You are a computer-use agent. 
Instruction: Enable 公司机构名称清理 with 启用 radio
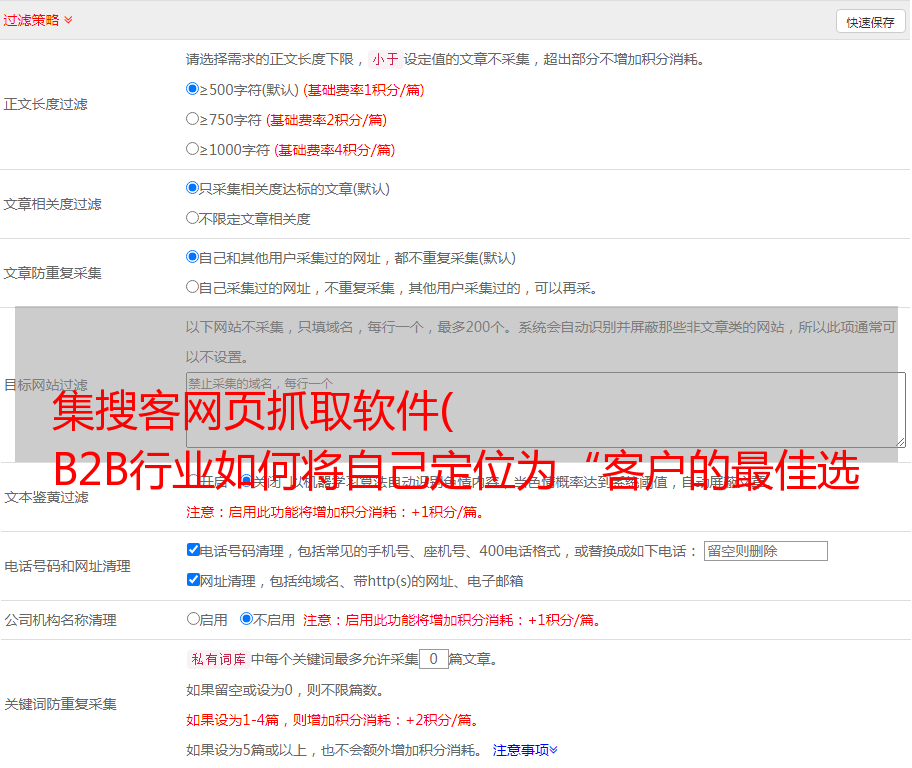(x=193, y=619)
